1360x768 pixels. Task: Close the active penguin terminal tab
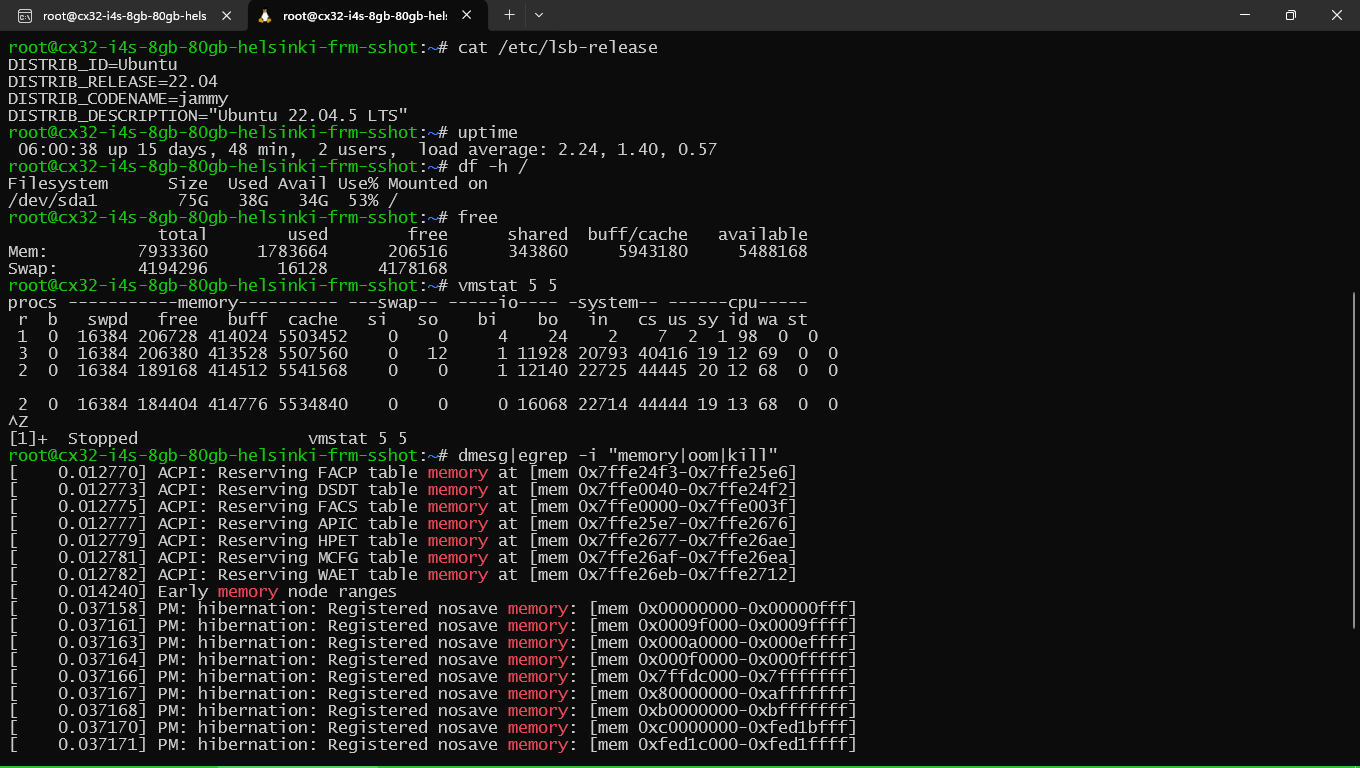click(x=467, y=15)
